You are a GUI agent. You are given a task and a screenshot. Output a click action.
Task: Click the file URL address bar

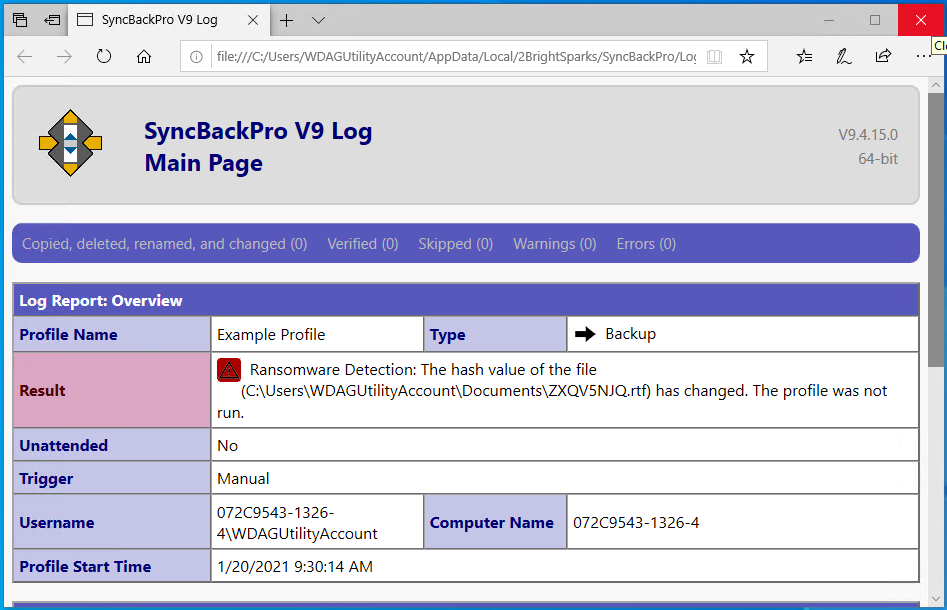[456, 57]
